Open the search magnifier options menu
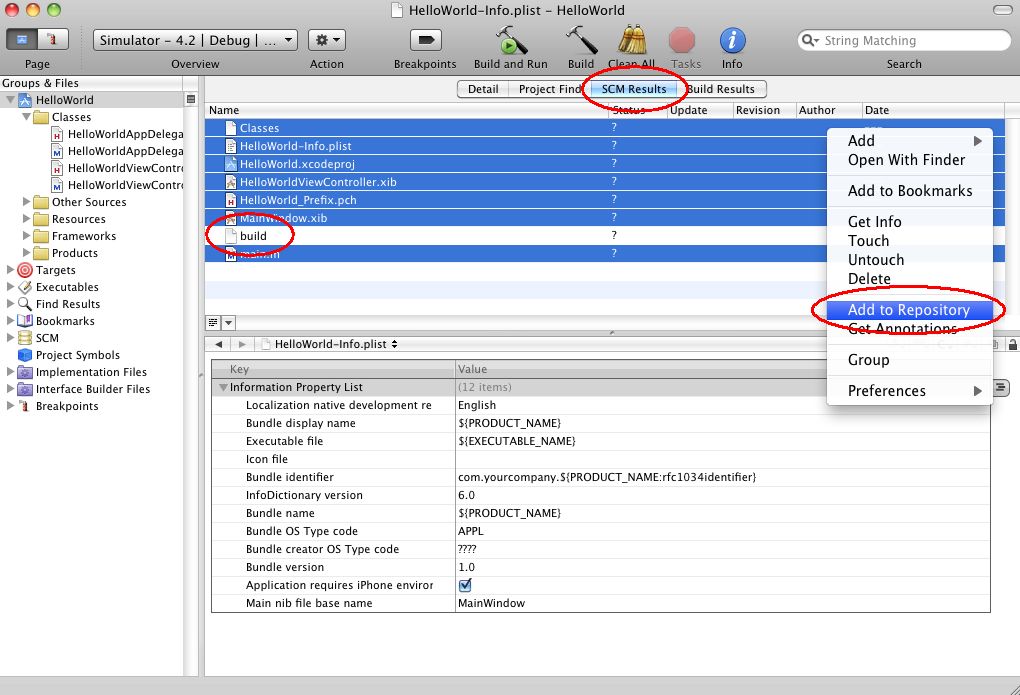The height and width of the screenshot is (695, 1020). [x=810, y=40]
